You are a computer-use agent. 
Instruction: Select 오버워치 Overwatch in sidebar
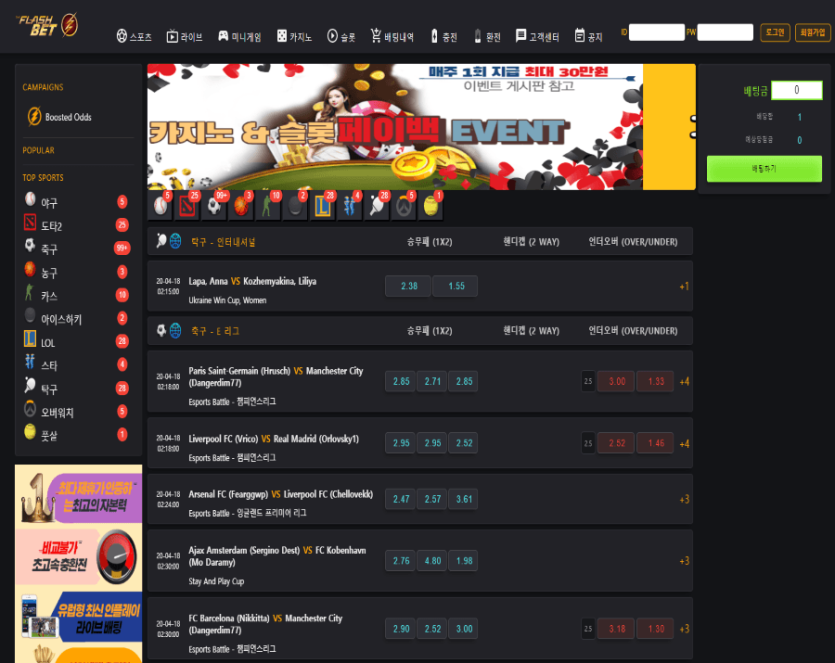pos(77,412)
